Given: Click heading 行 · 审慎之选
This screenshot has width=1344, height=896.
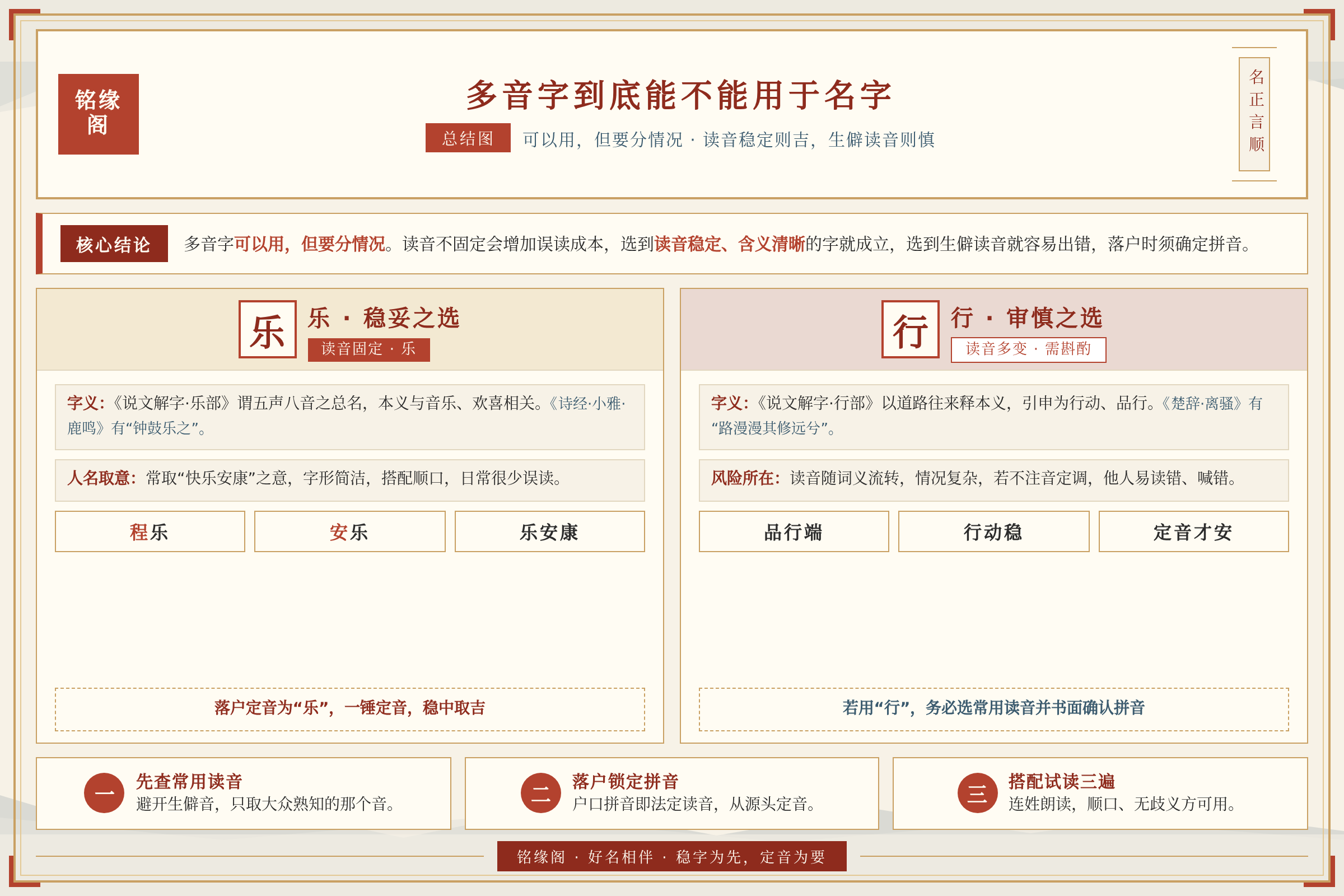Looking at the screenshot, I should point(1026,318).
